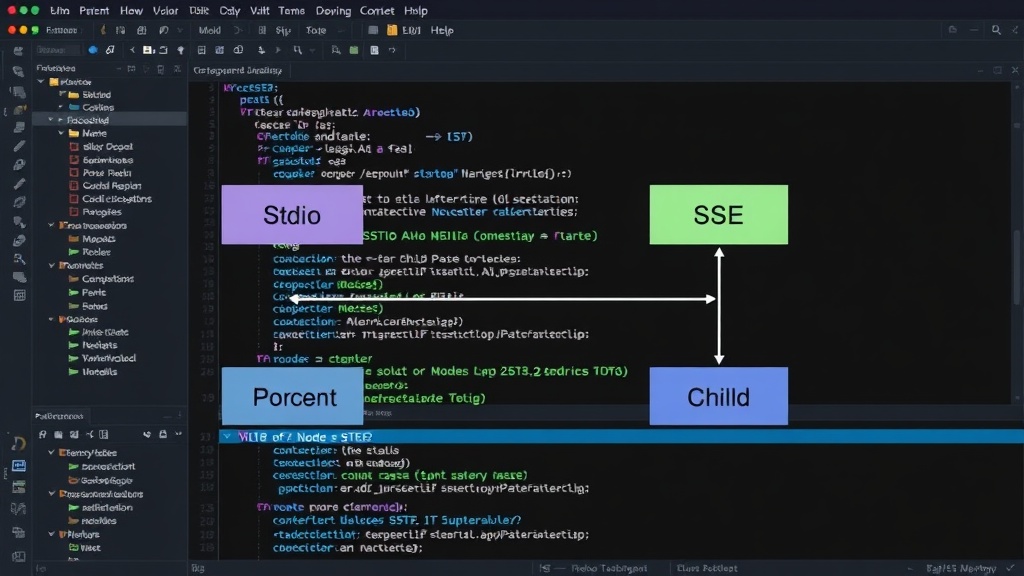This screenshot has width=1024, height=576.
Task: Click the phone icon in the bottom panel toolbar
Action: pos(147,434)
